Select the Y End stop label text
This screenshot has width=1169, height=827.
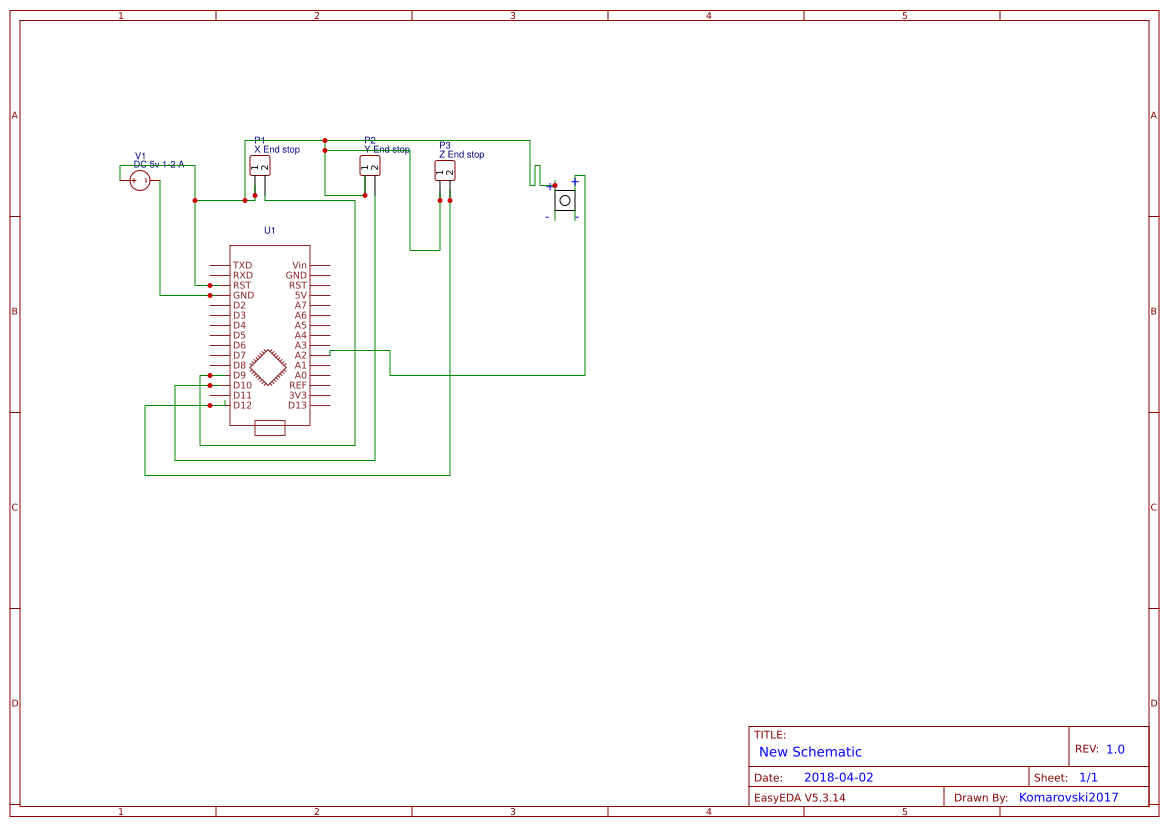[388, 148]
